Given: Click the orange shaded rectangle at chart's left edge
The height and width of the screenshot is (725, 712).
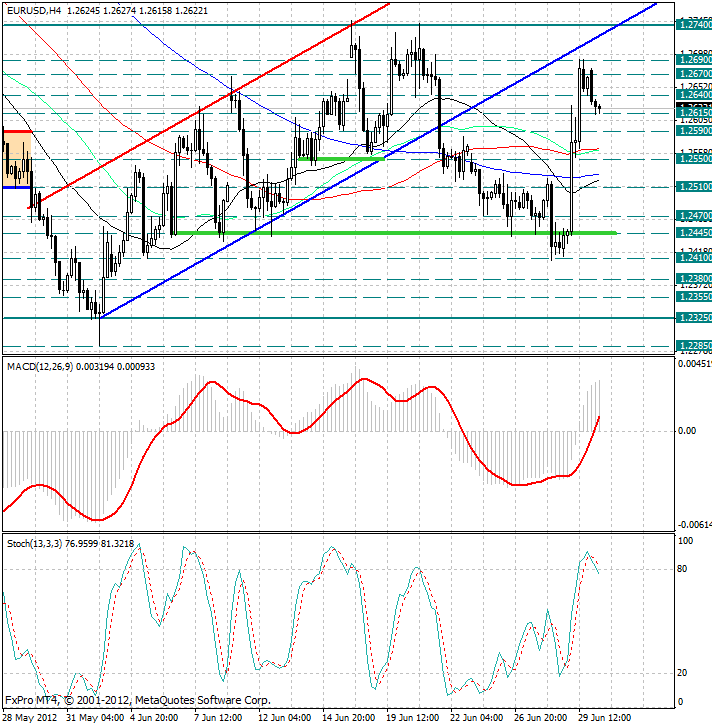Looking at the screenshot, I should [x=18, y=158].
